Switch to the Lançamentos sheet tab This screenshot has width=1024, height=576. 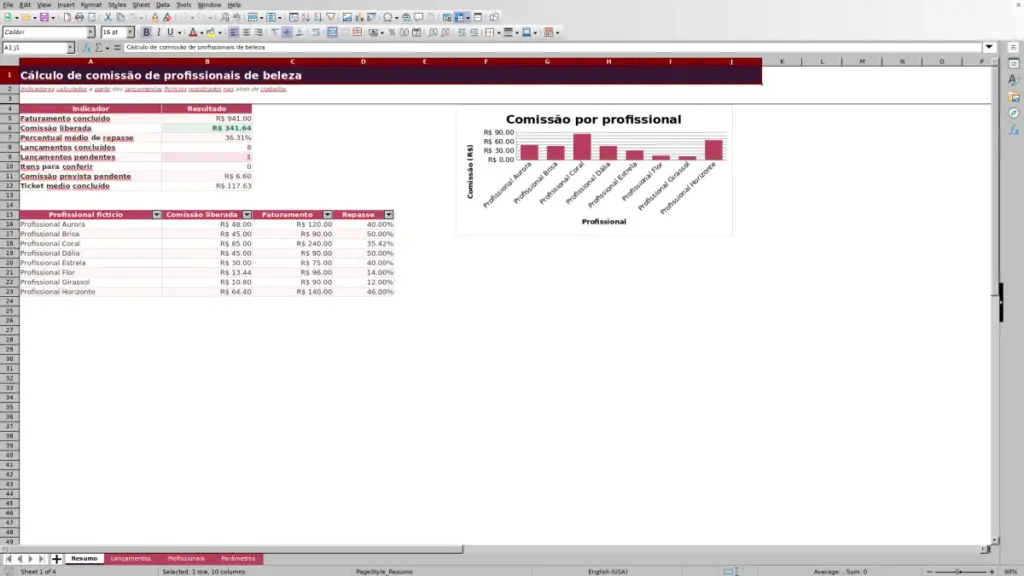point(131,559)
